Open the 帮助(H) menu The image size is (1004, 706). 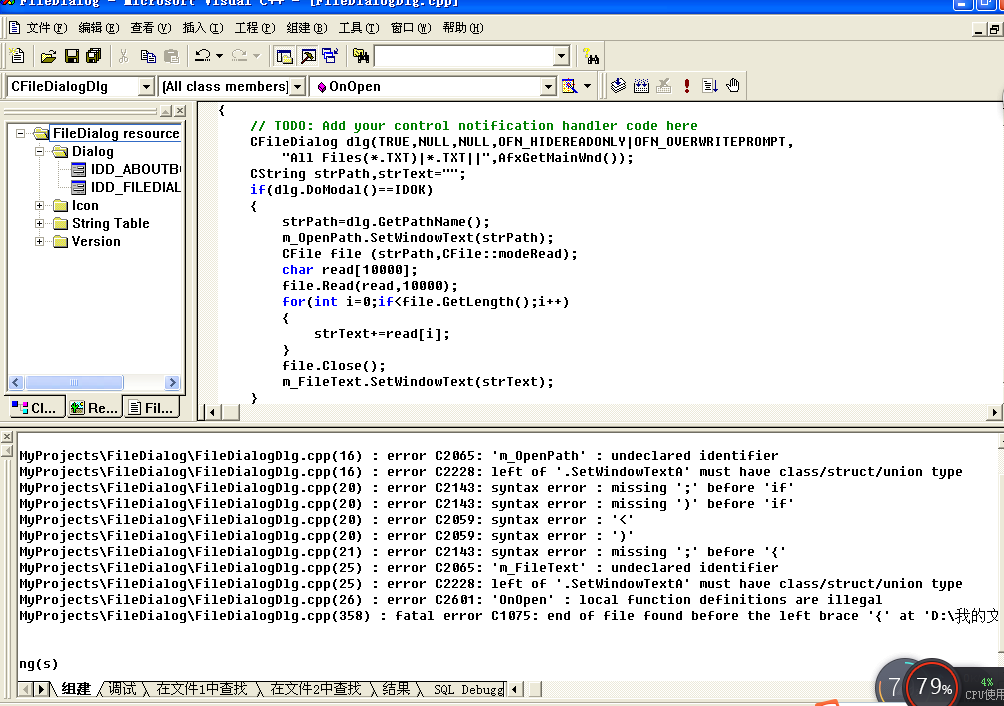(462, 28)
